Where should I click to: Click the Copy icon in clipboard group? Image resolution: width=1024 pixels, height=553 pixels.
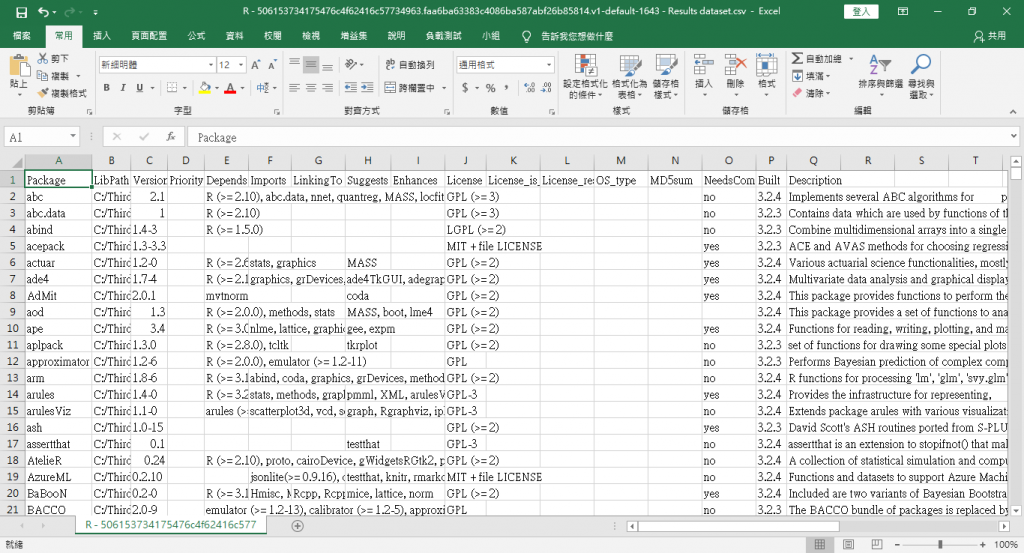[x=43, y=76]
